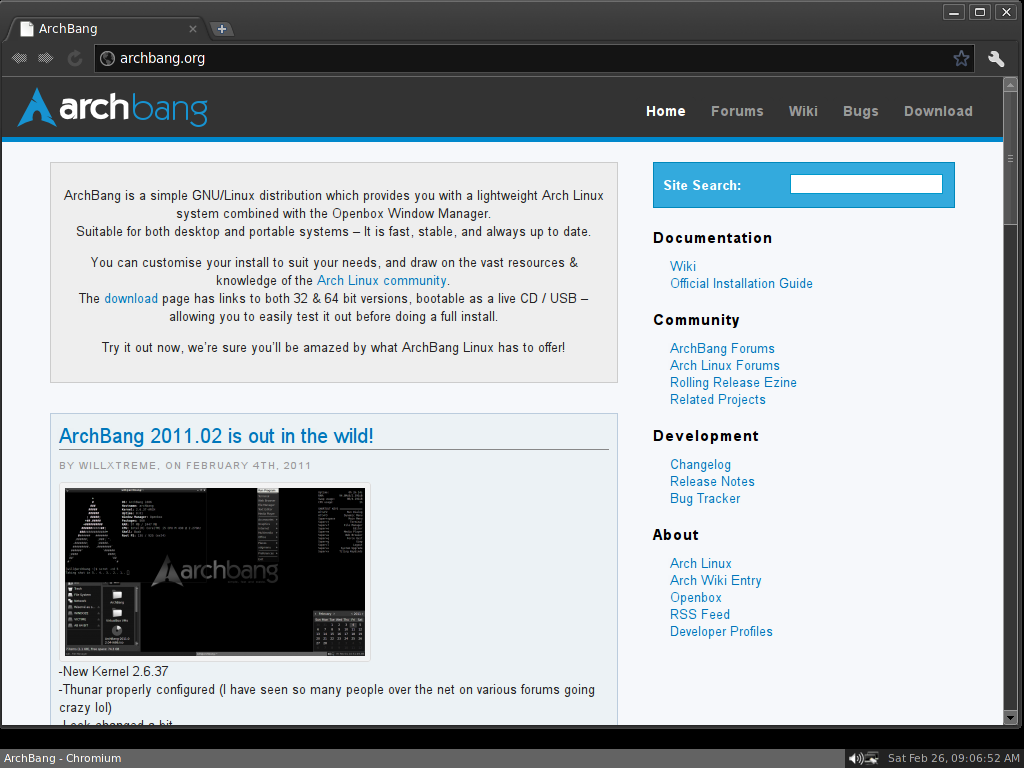Screen dimensions: 1024x768
Task: Click the page scrollbar thumb
Action: coord(1010,158)
